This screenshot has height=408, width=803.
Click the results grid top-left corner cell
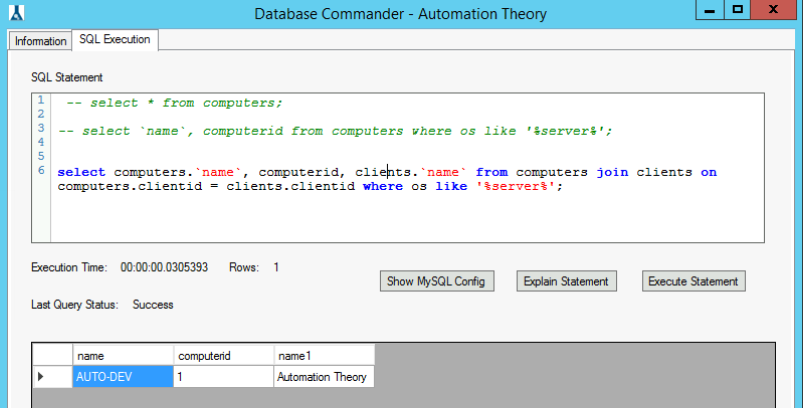[52, 356]
